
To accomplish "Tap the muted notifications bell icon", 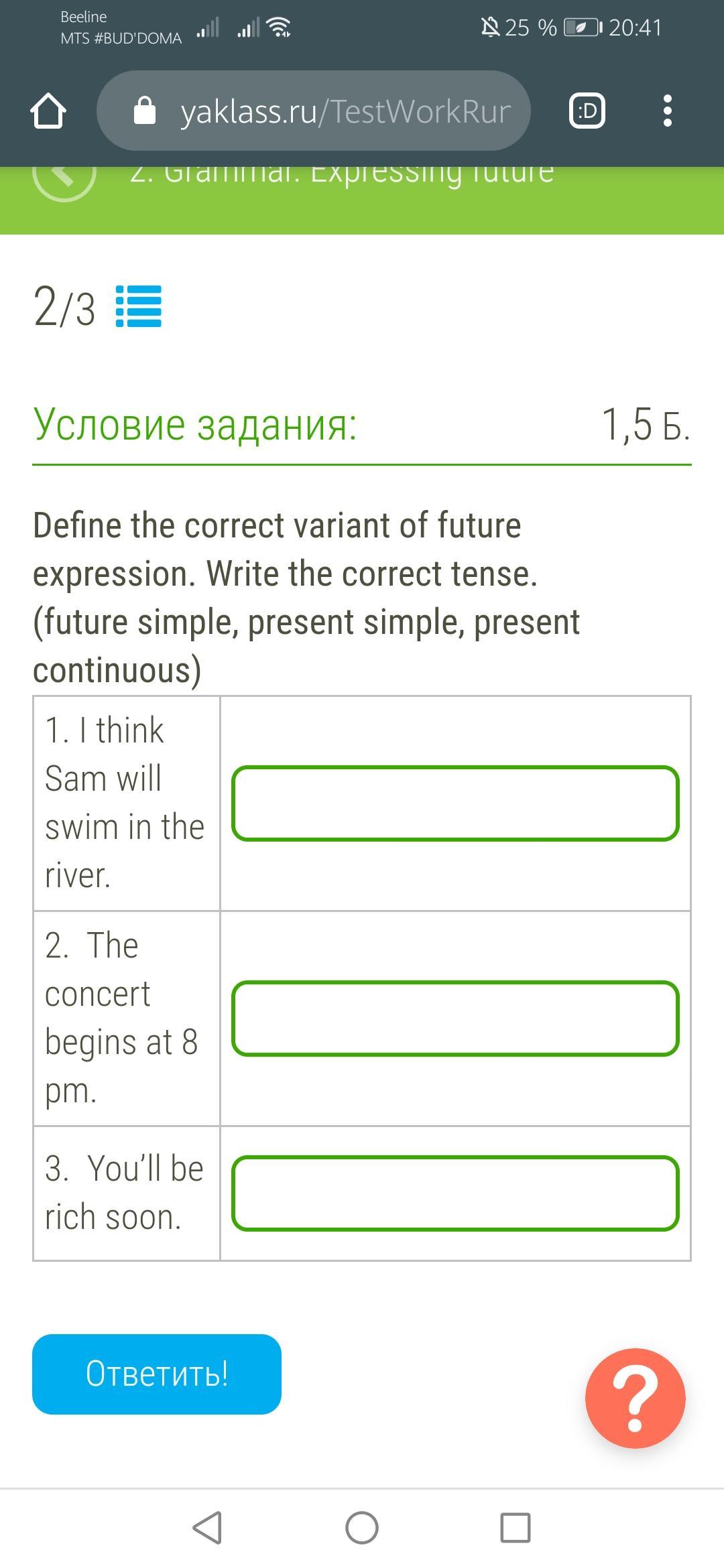I will coord(490,27).
